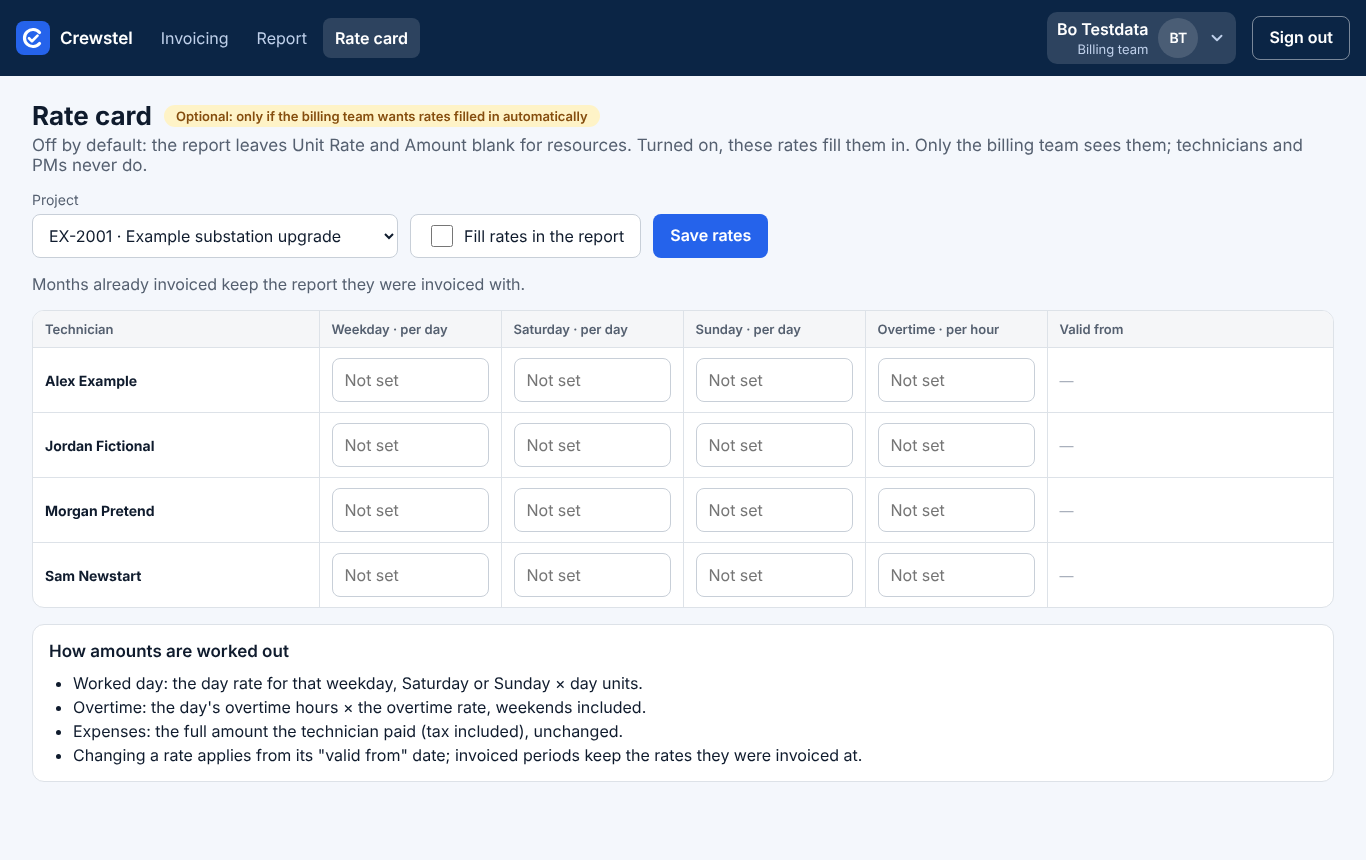Click Alex Example's Weekday rate field
Screen dimensions: 1366x860
pyautogui.click(x=410, y=380)
